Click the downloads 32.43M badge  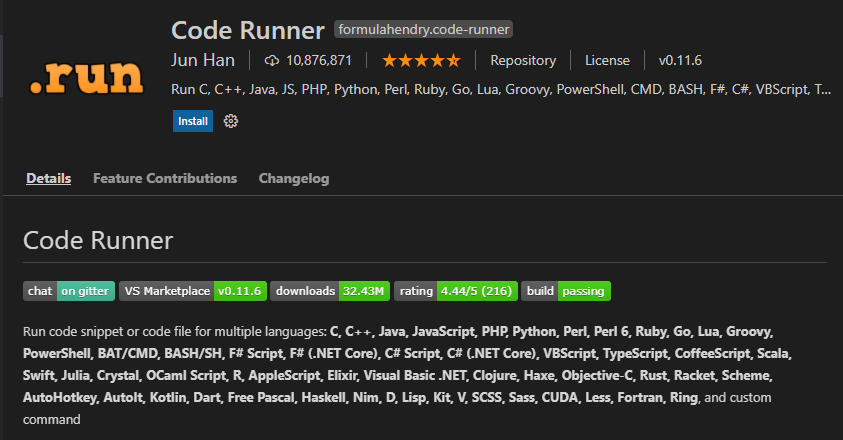click(330, 291)
